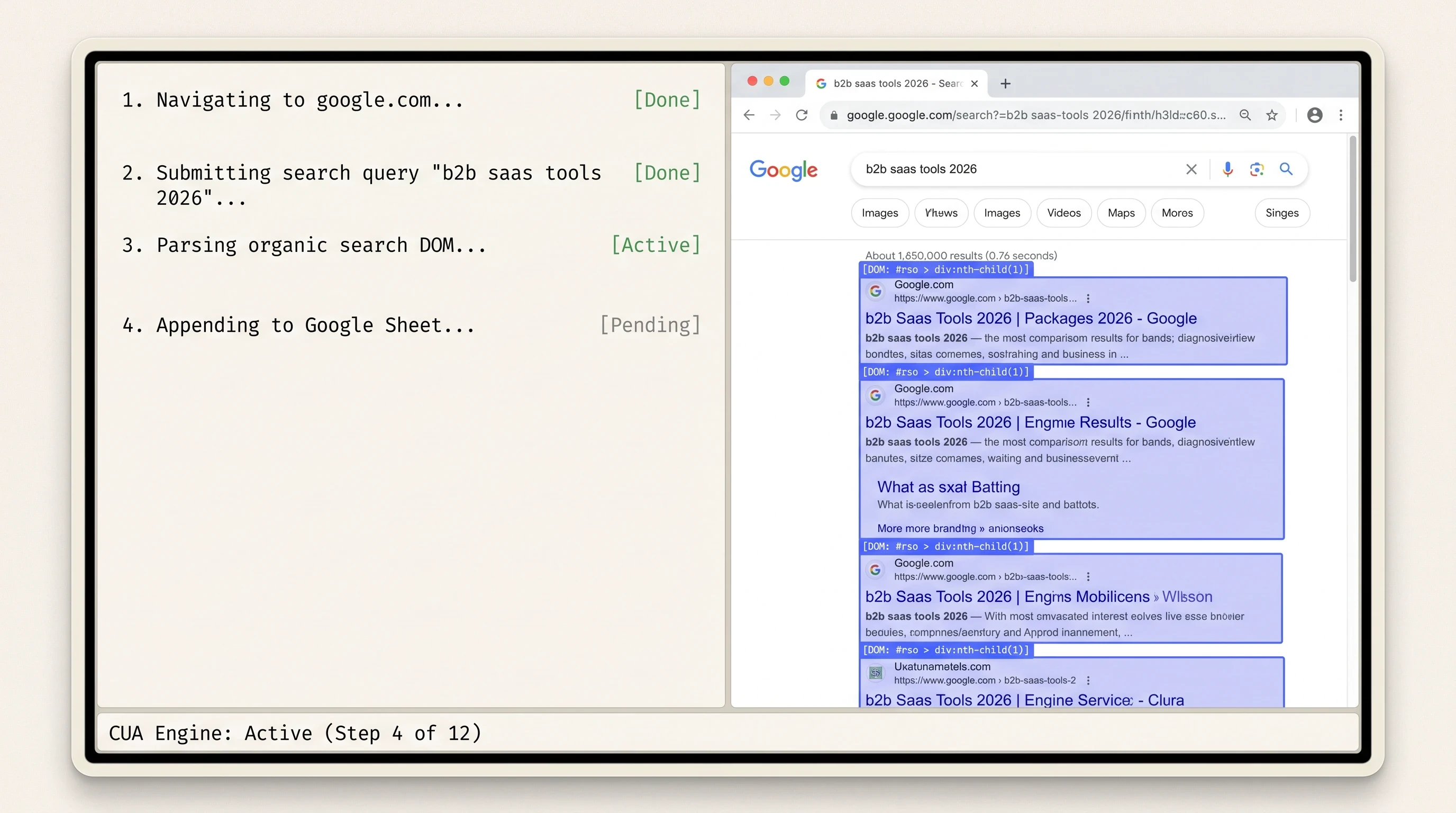Click the browser forward arrow
The width and height of the screenshot is (1456, 813).
pyautogui.click(x=776, y=115)
